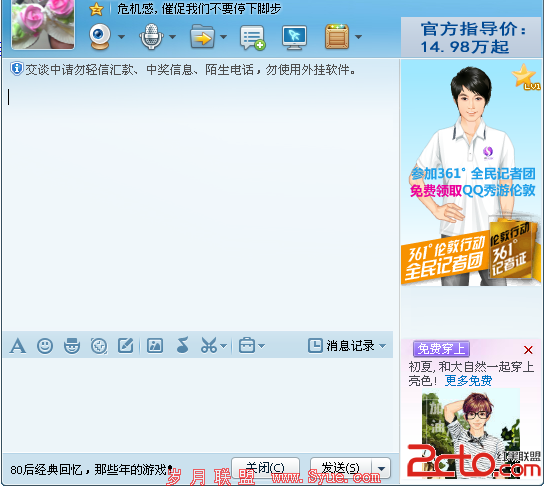Expand the screenshot scissors dropdown arrow
Screen dimensions: 544x487
[x=224, y=346]
